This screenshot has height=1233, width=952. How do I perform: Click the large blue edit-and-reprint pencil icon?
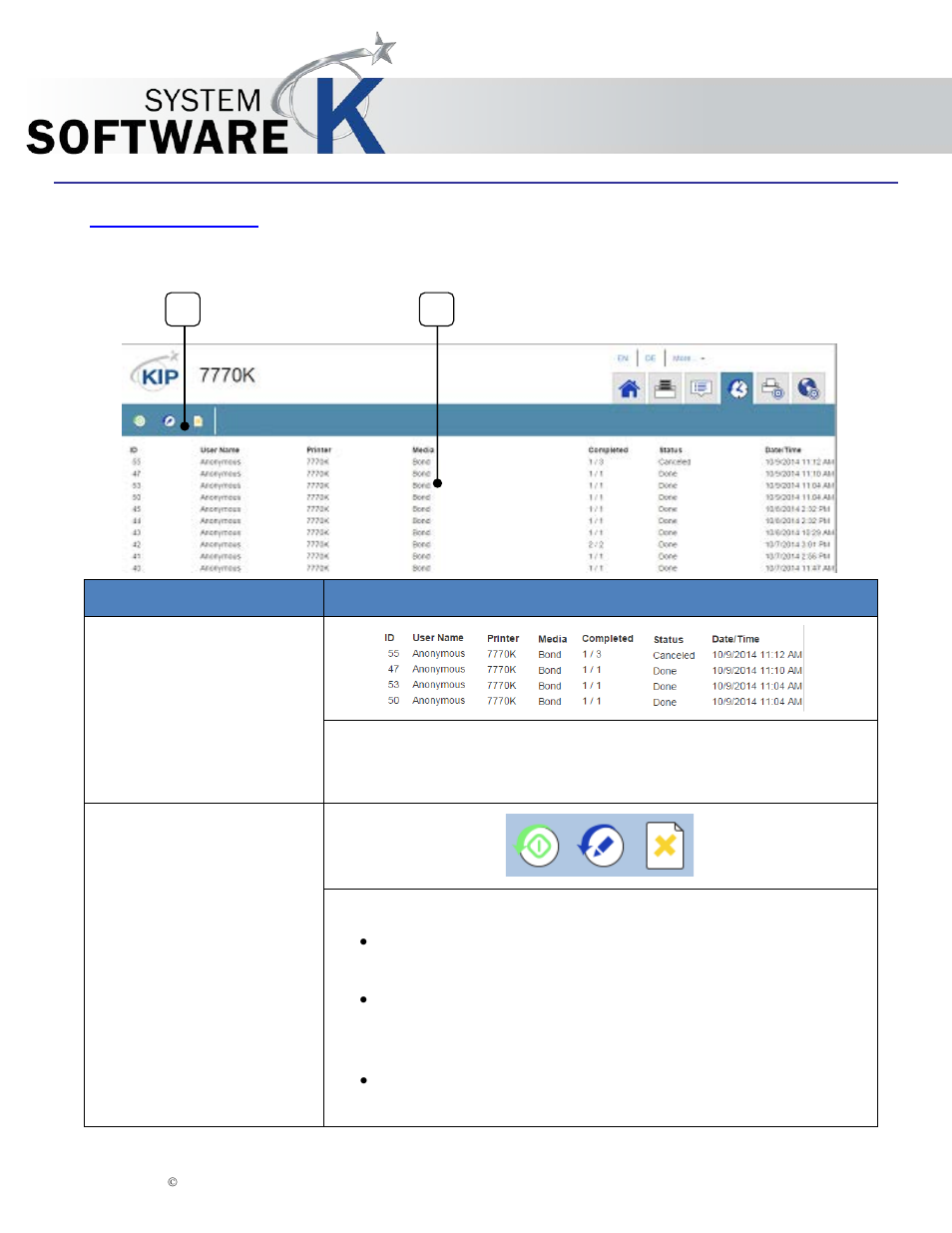coord(602,847)
